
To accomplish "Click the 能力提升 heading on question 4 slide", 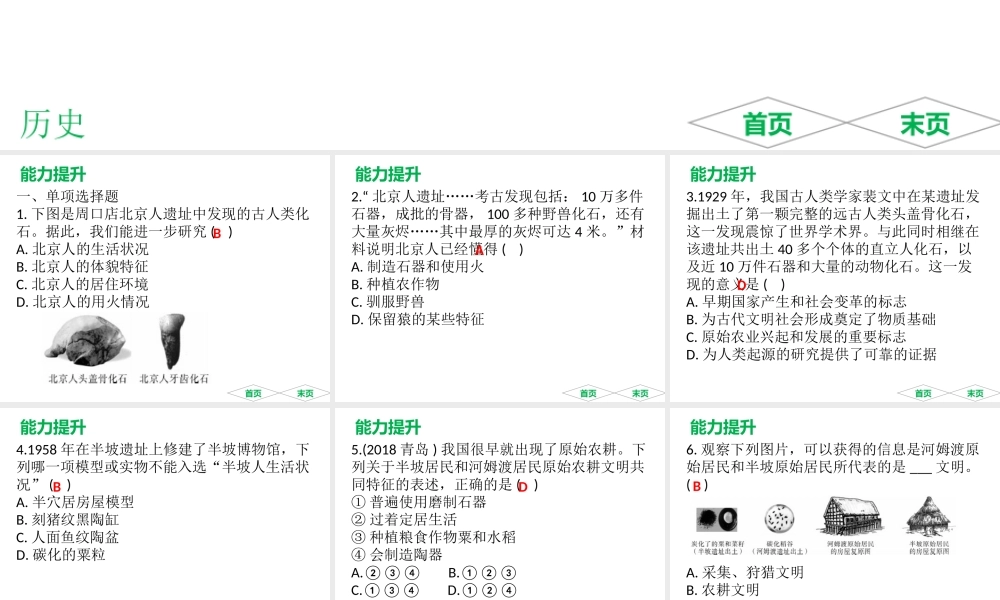I will [52, 427].
